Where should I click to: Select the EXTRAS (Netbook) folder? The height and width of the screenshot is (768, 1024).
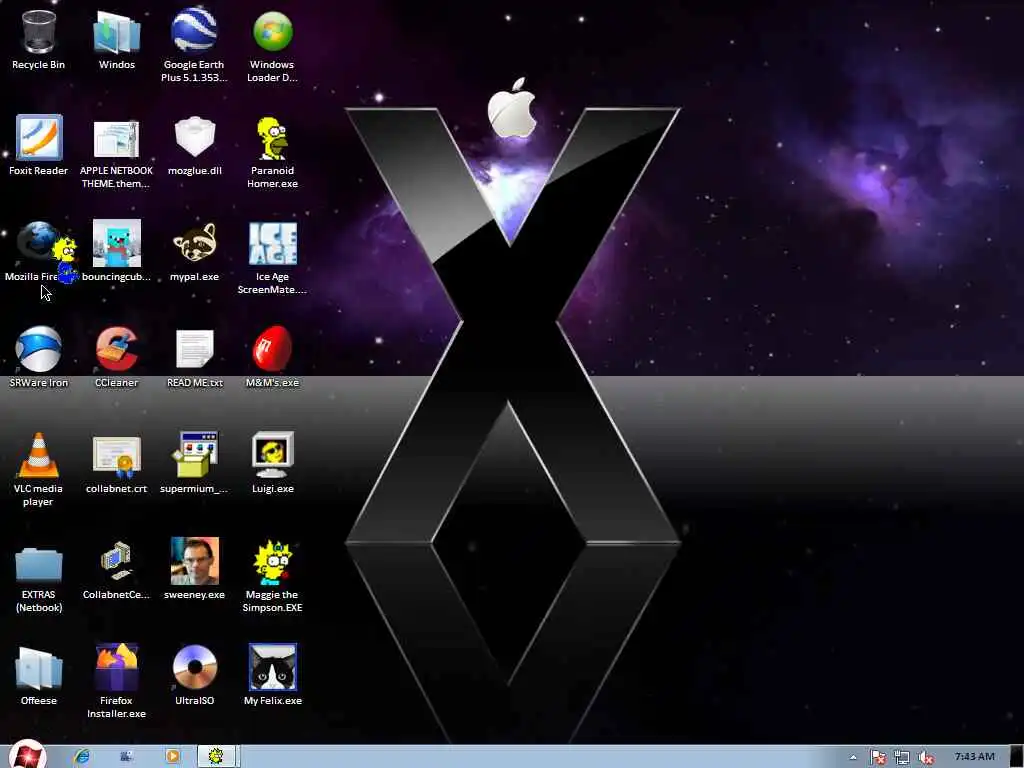pos(39,564)
